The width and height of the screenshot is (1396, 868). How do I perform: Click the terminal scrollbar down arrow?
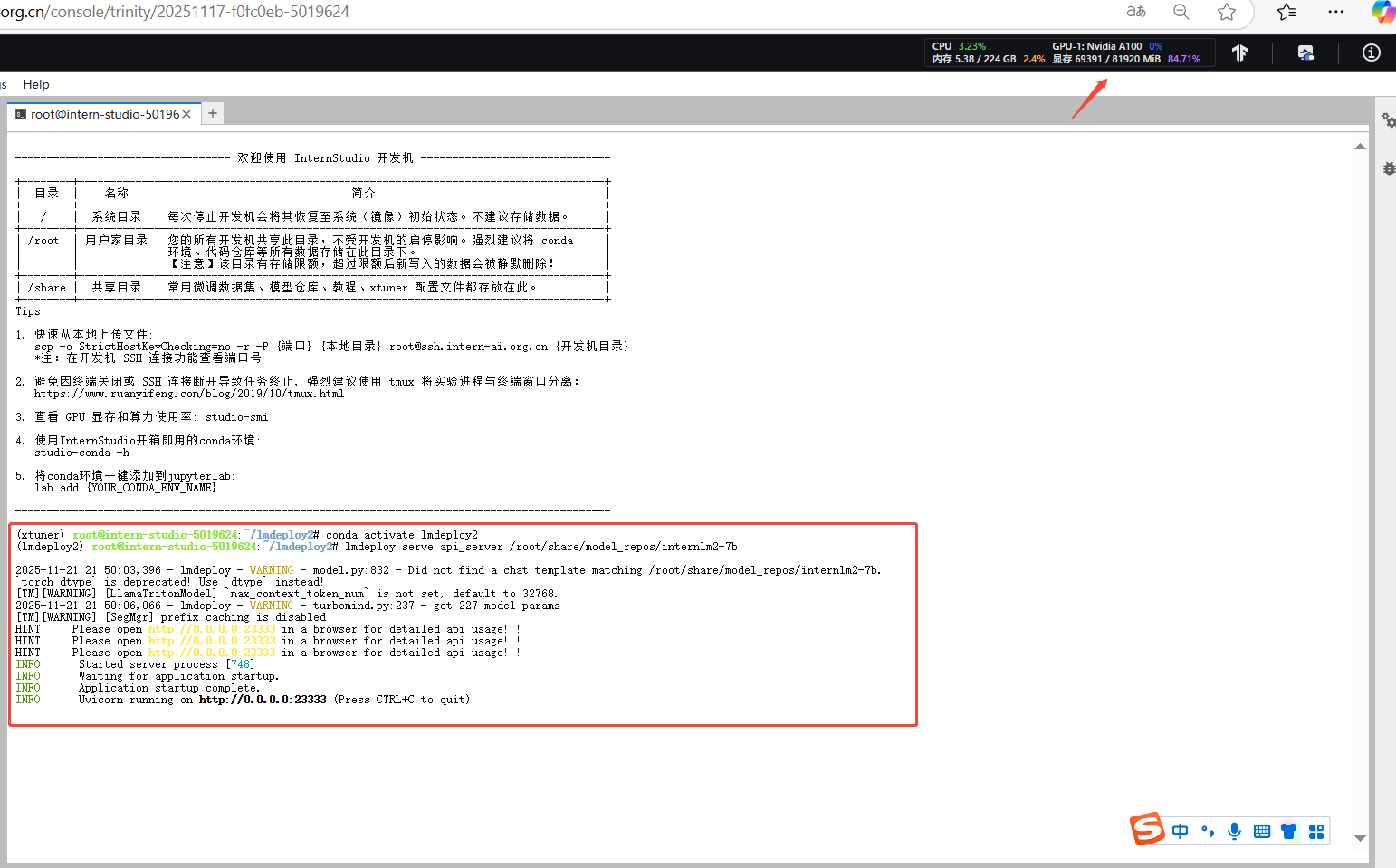point(1360,838)
